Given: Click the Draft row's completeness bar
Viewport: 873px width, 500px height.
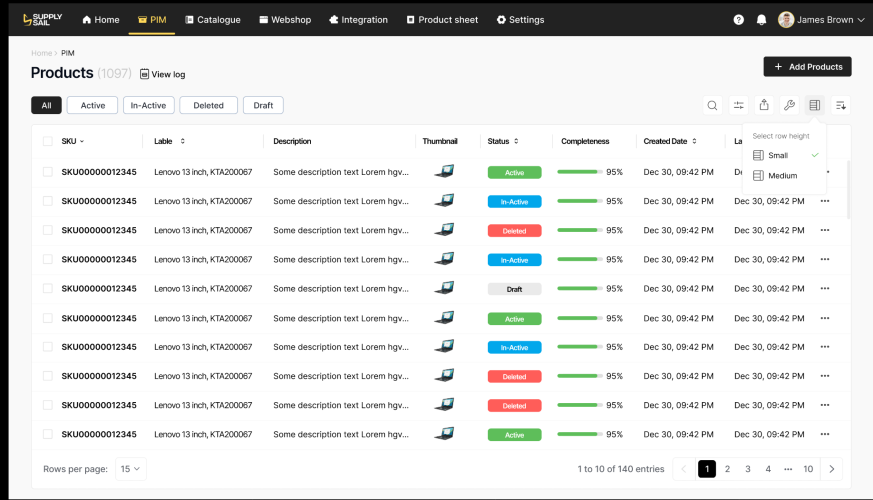Looking at the screenshot, I should pos(580,288).
